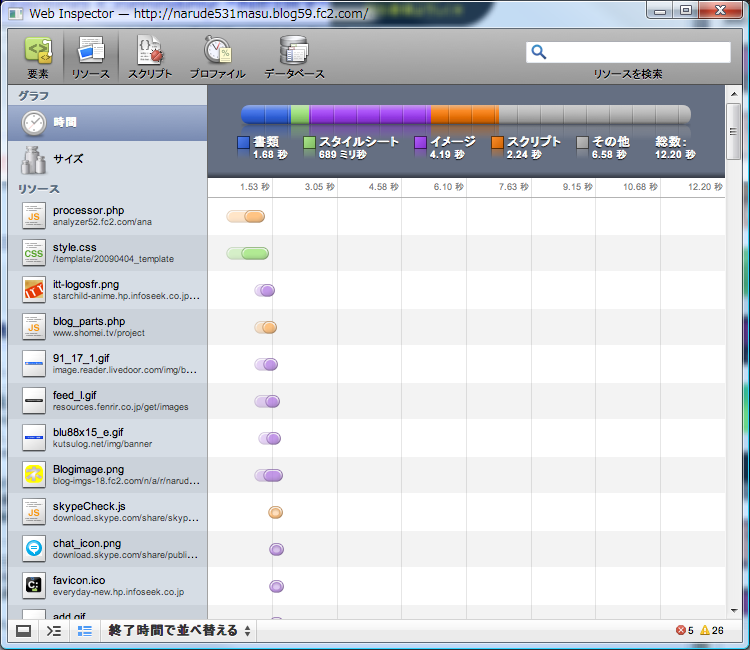Click the orange script segment of summary bar

click(465, 115)
